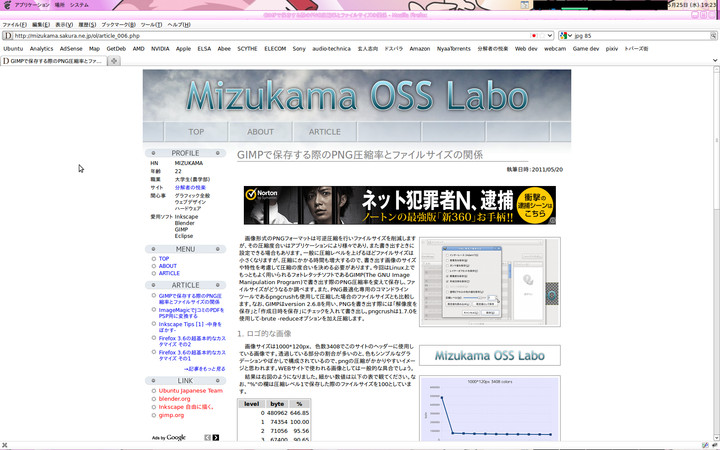Open the pixiv bookmark
The image size is (720, 450).
(612, 49)
